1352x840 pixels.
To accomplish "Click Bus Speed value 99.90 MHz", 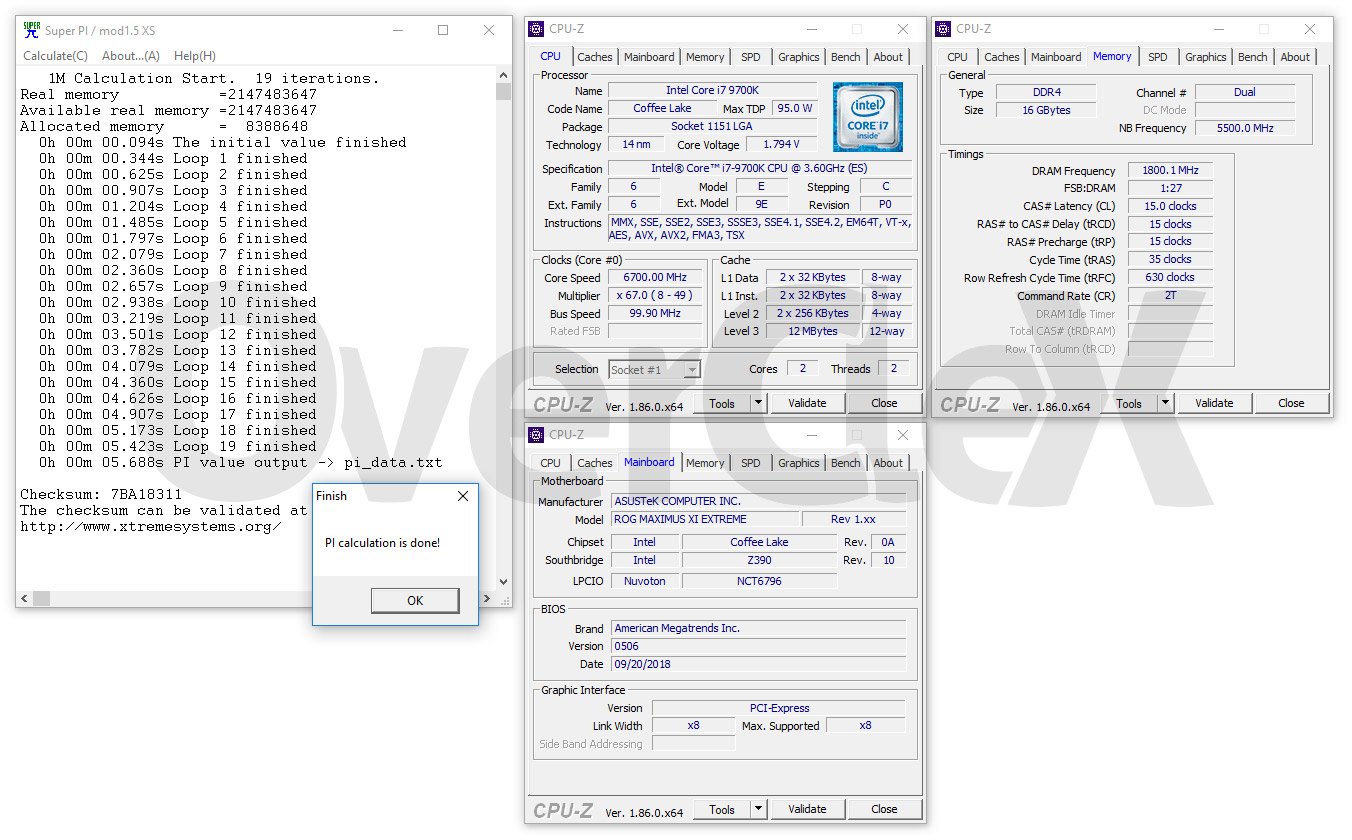I will (x=656, y=314).
